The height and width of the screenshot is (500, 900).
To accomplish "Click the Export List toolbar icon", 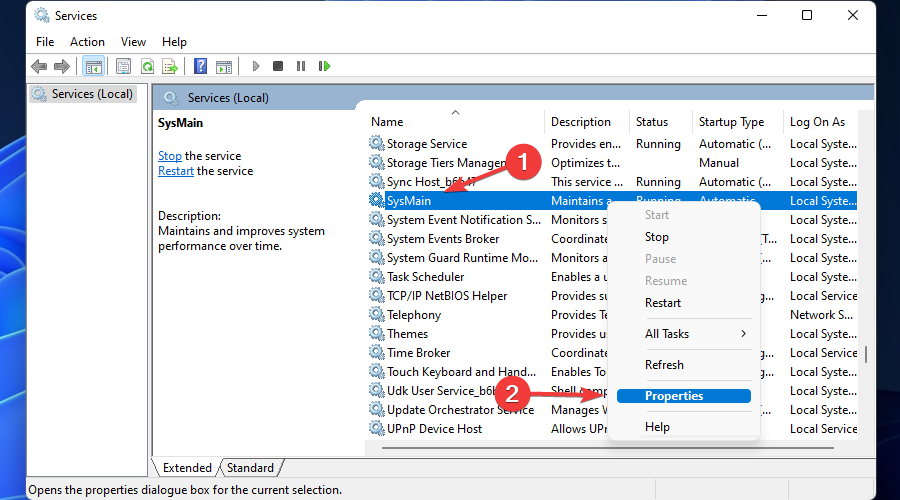I will pos(170,67).
